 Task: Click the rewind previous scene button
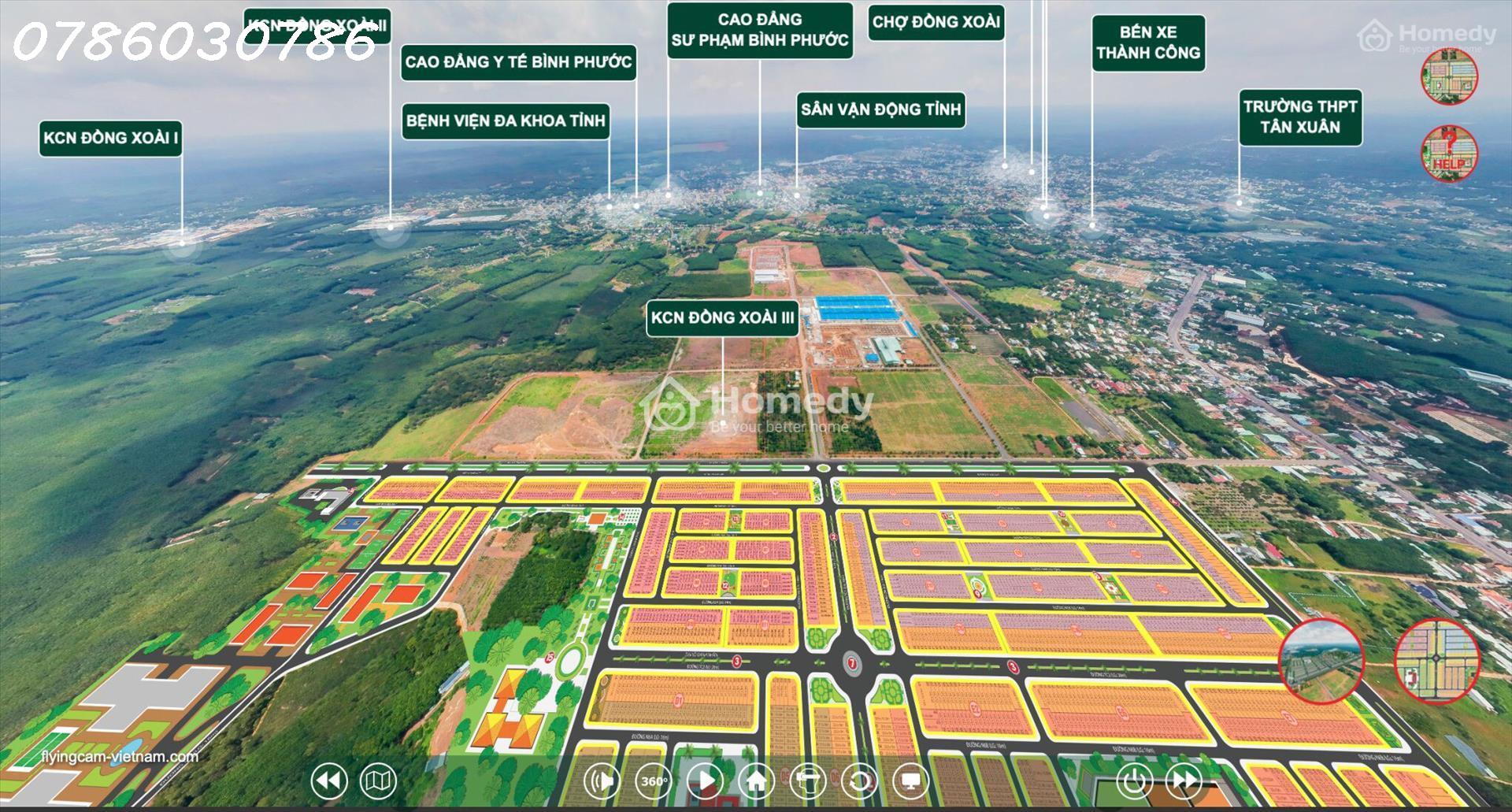point(329,781)
